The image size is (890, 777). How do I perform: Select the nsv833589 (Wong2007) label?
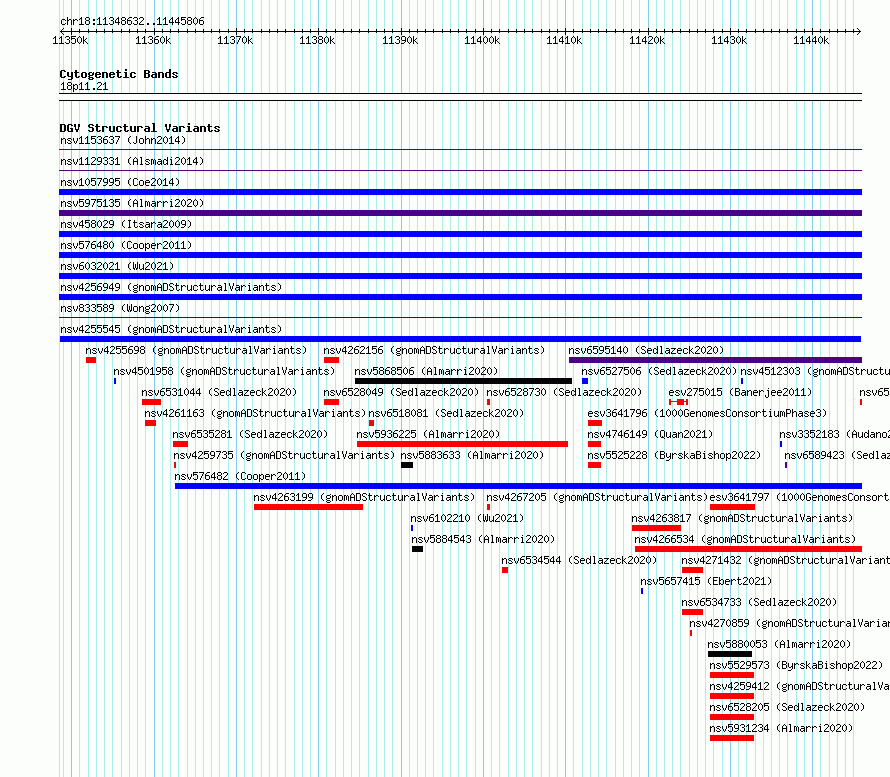click(x=120, y=308)
